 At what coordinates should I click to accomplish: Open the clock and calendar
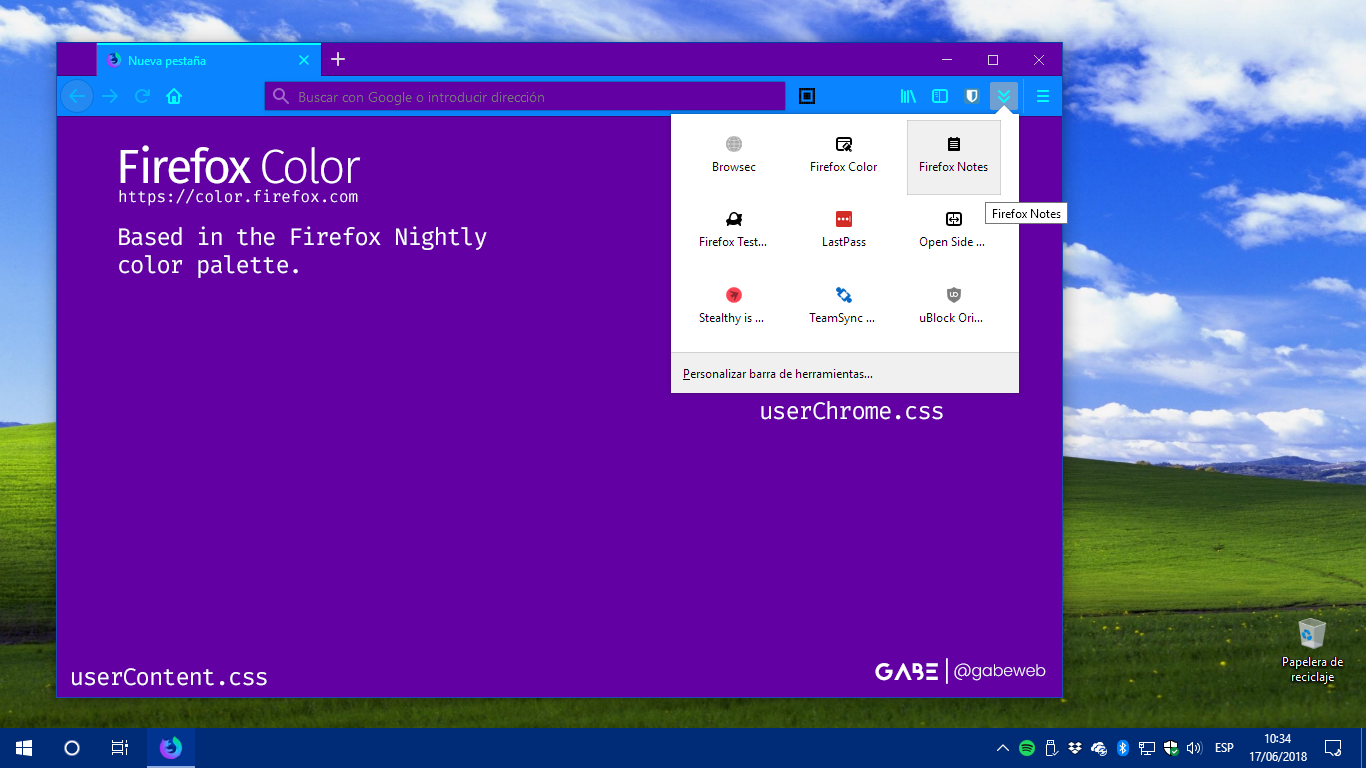pos(1277,748)
